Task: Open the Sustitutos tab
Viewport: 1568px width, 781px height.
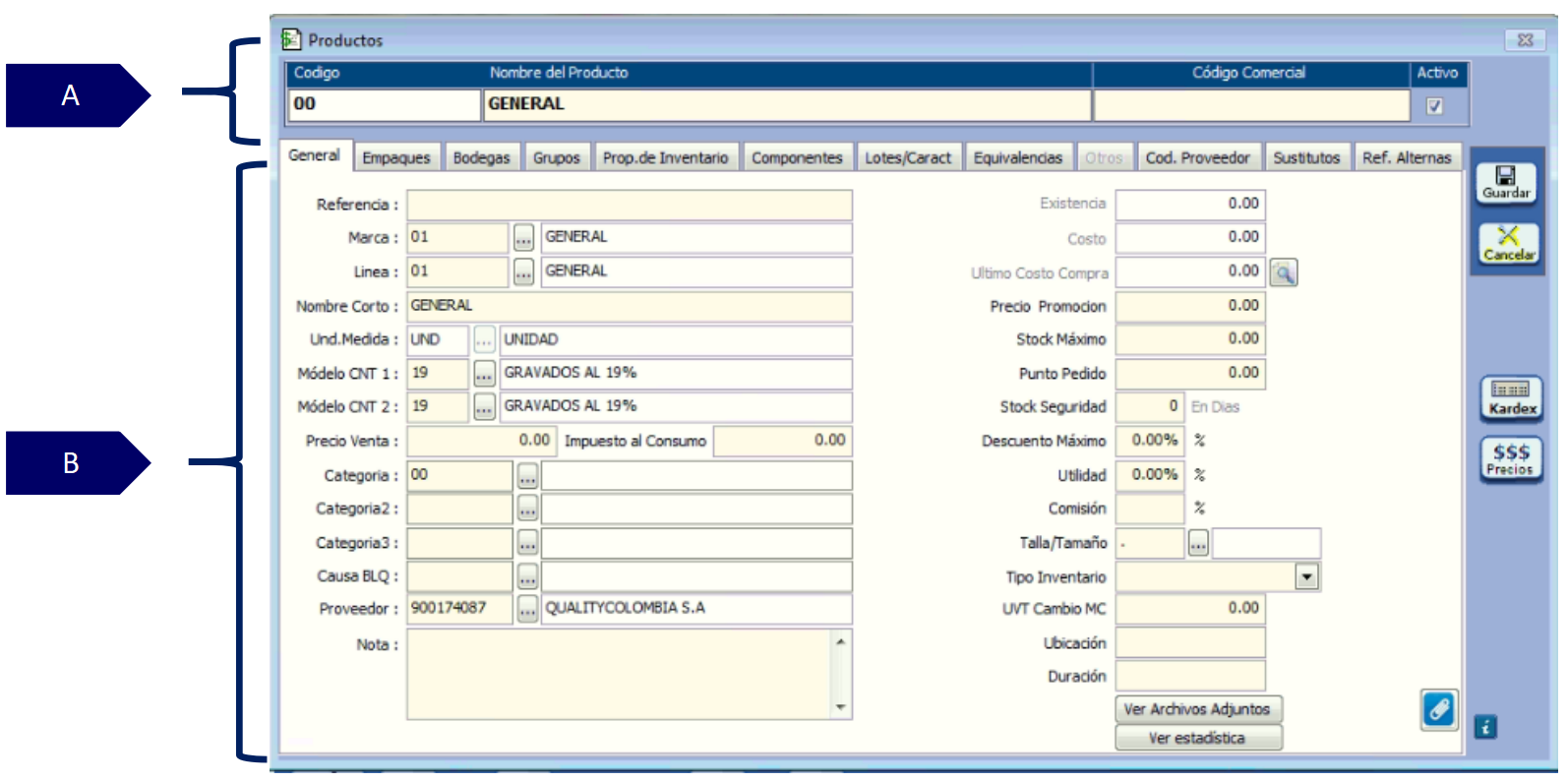Action: (1306, 157)
